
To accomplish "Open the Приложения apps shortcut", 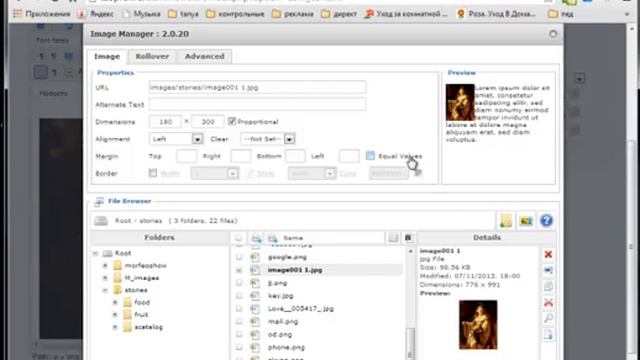I will (42, 14).
